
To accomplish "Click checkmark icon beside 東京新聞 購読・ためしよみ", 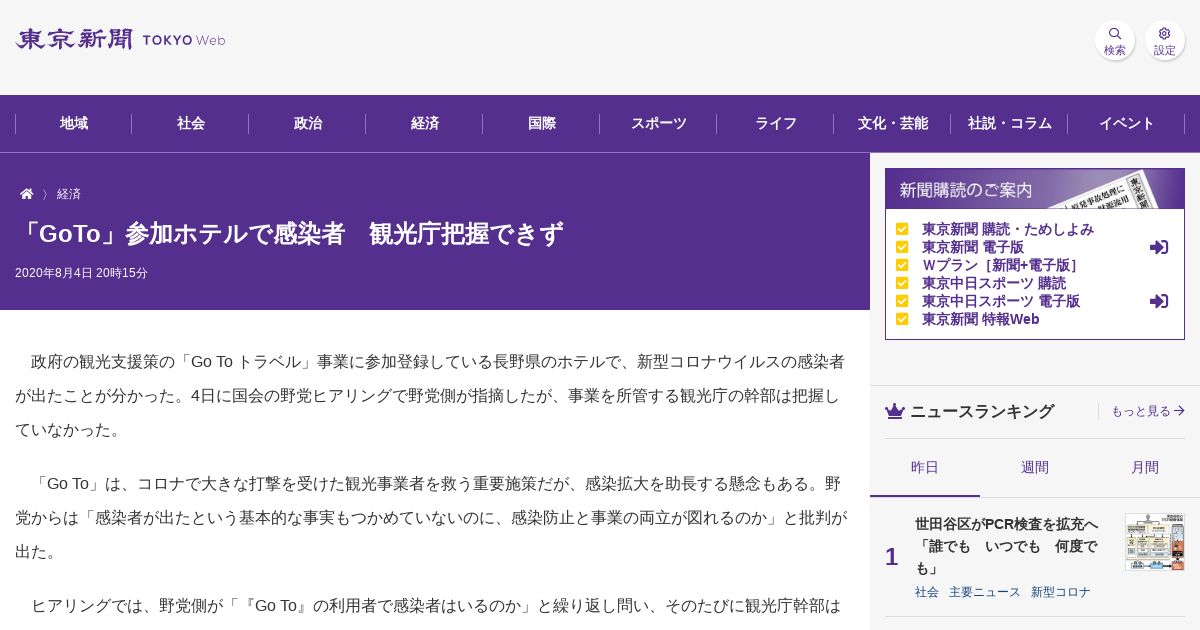I will click(902, 229).
